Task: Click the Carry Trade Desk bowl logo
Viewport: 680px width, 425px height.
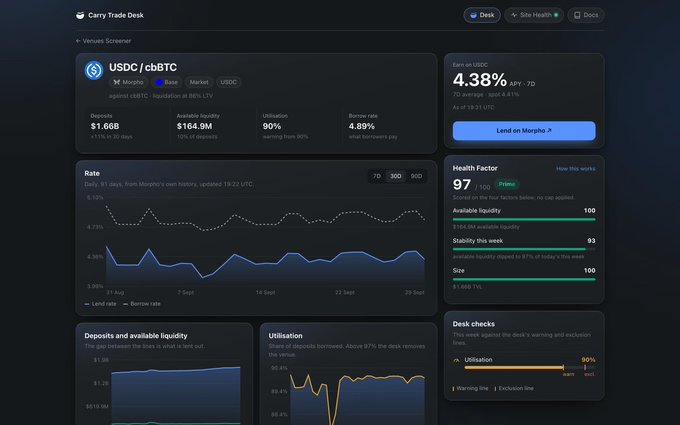Action: [x=80, y=15]
